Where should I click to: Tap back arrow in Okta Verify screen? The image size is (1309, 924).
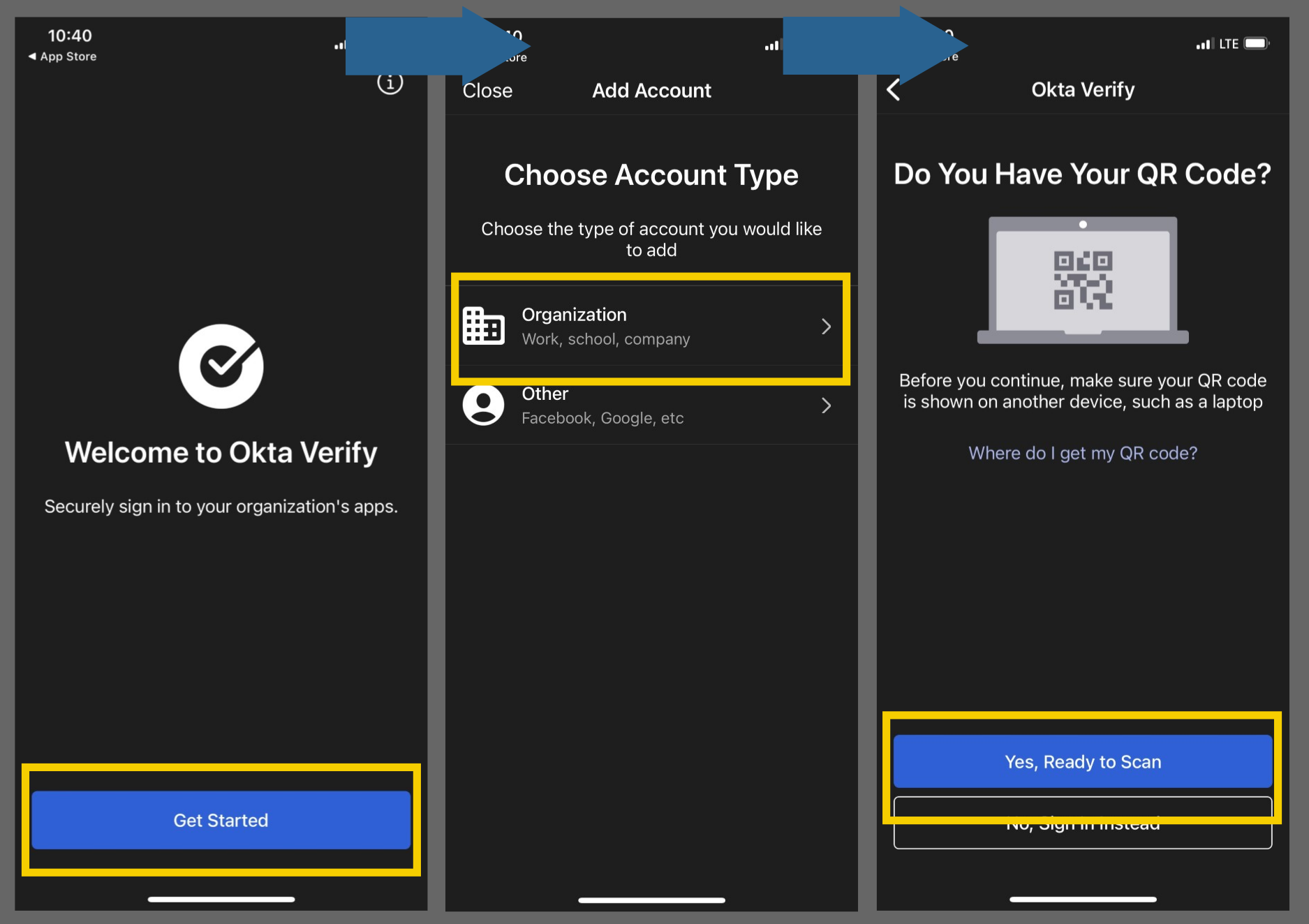click(x=894, y=89)
